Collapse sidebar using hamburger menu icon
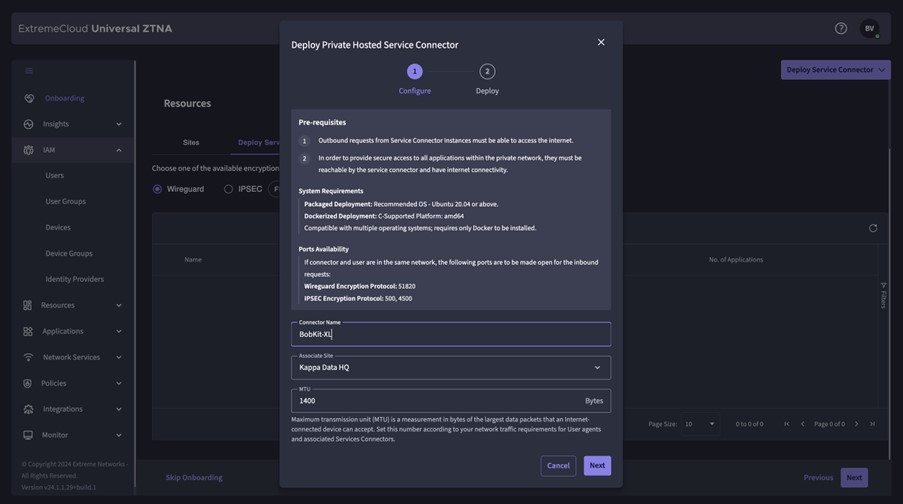Screen dimensions: 903x504 tap(29, 71)
